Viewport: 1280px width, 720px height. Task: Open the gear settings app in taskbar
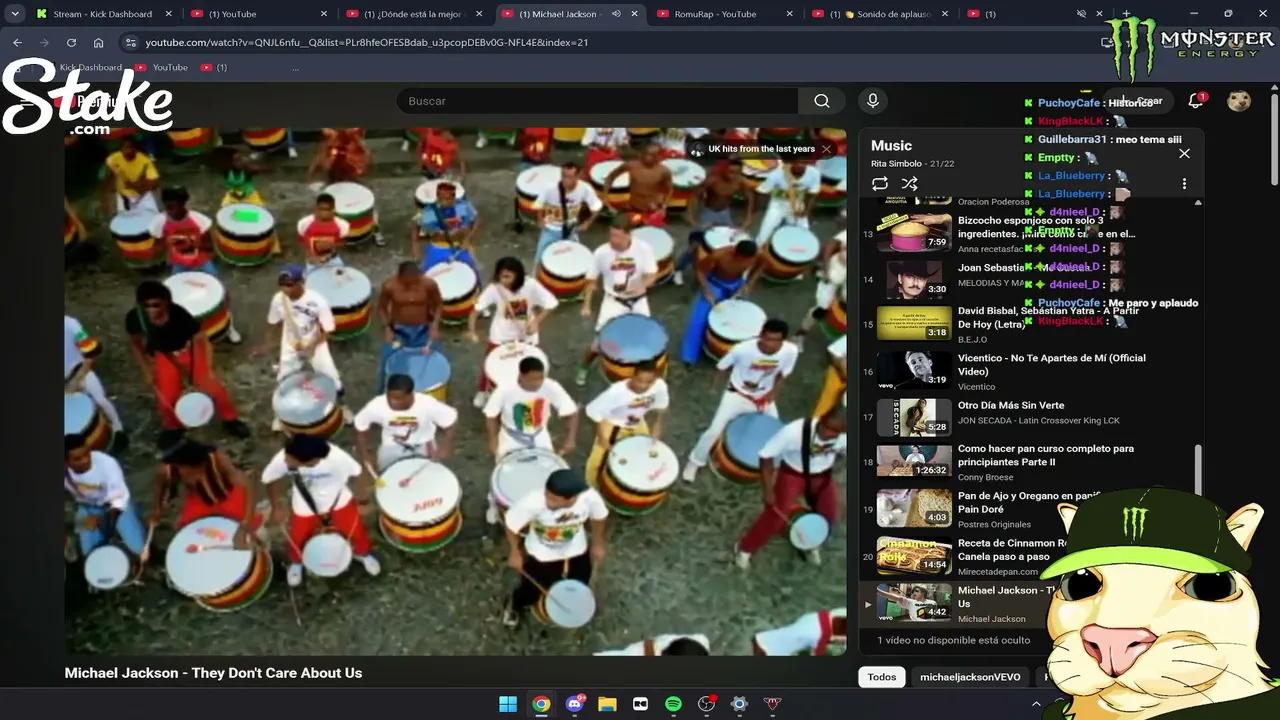pyautogui.click(x=739, y=704)
